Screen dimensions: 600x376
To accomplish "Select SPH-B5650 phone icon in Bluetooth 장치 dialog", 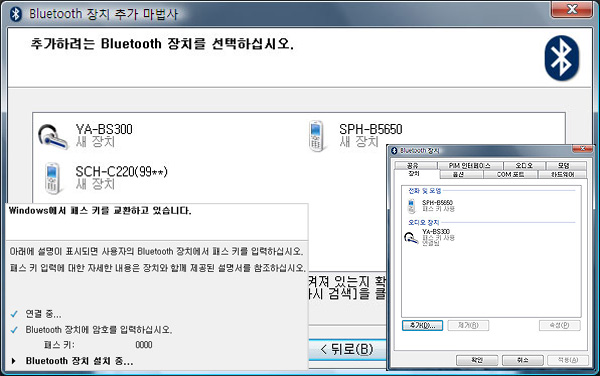I will point(411,206).
